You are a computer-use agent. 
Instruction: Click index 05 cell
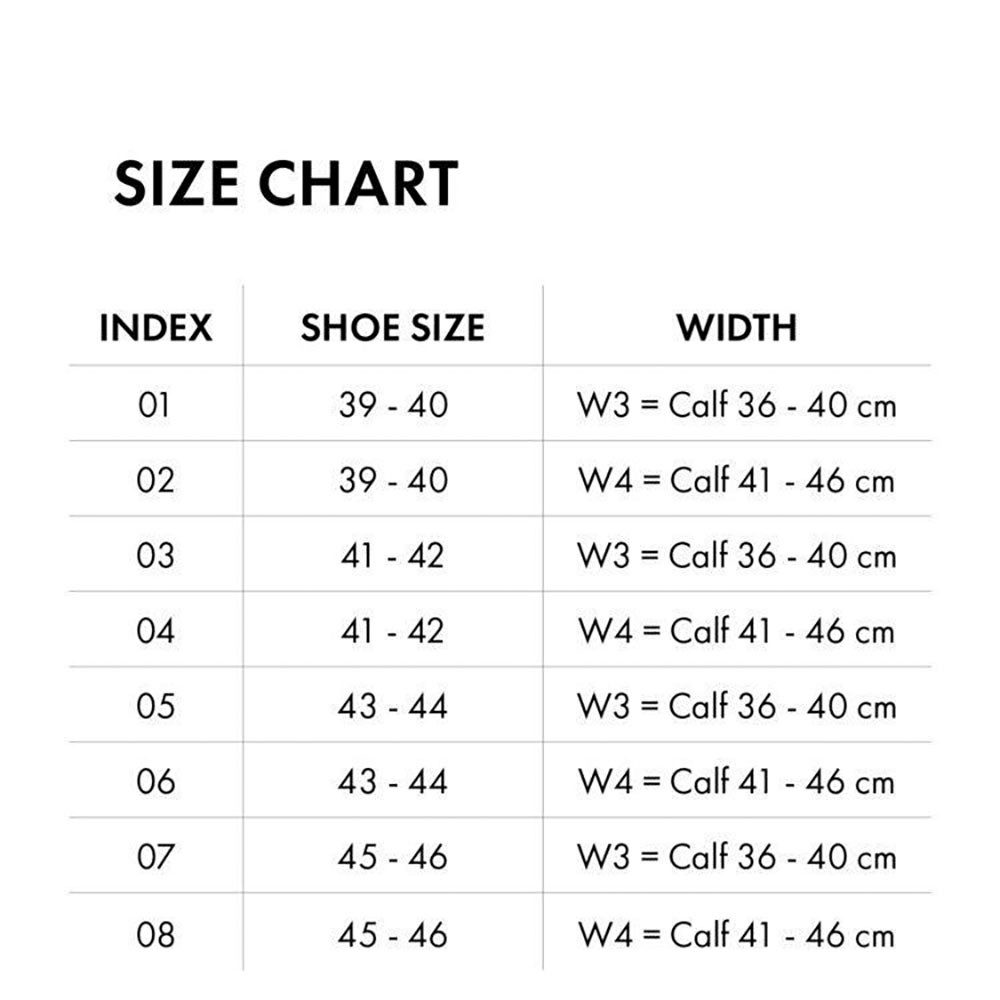[x=155, y=705]
